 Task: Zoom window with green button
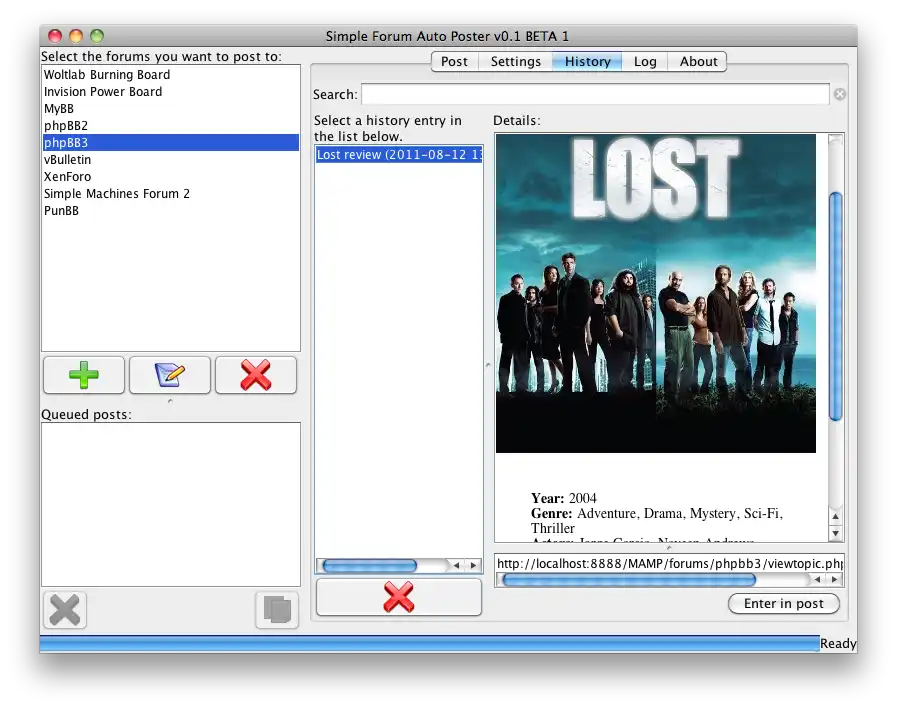tap(97, 36)
